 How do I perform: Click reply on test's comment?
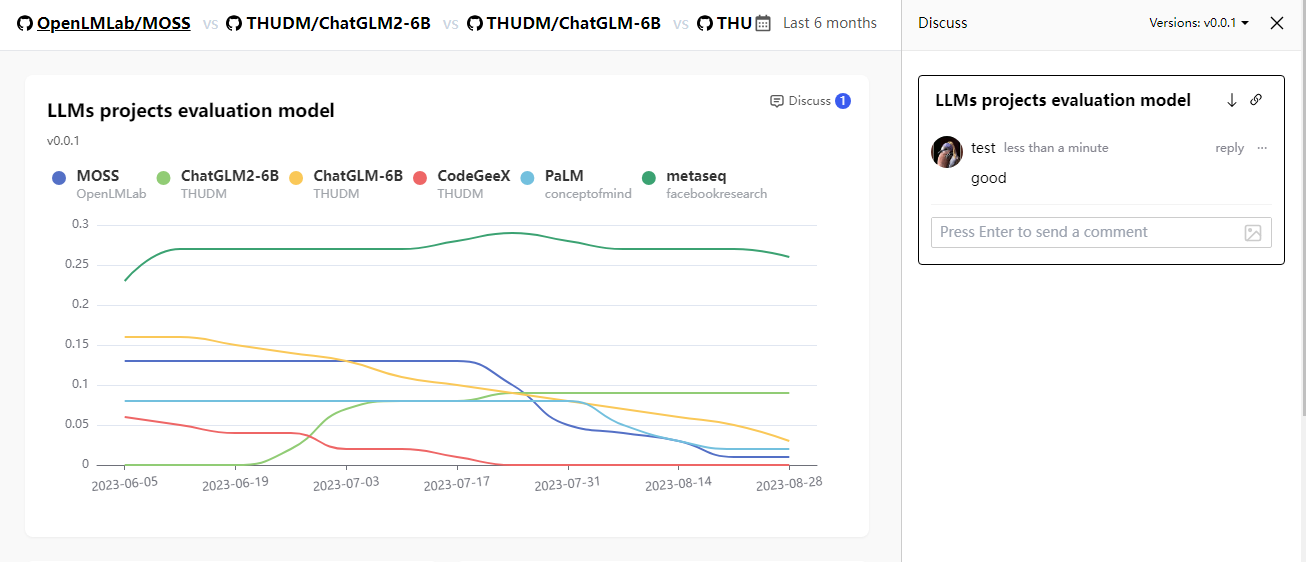1230,148
